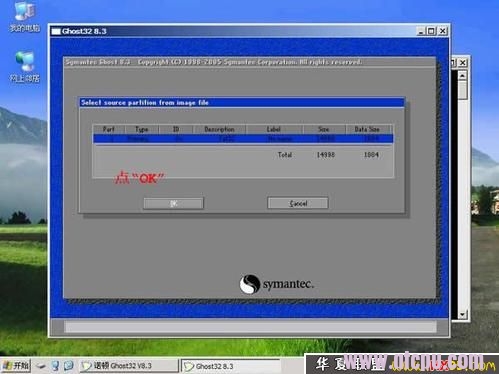
Task: Switch to Ghost32 8.3 taskbar item
Action: pos(230,366)
